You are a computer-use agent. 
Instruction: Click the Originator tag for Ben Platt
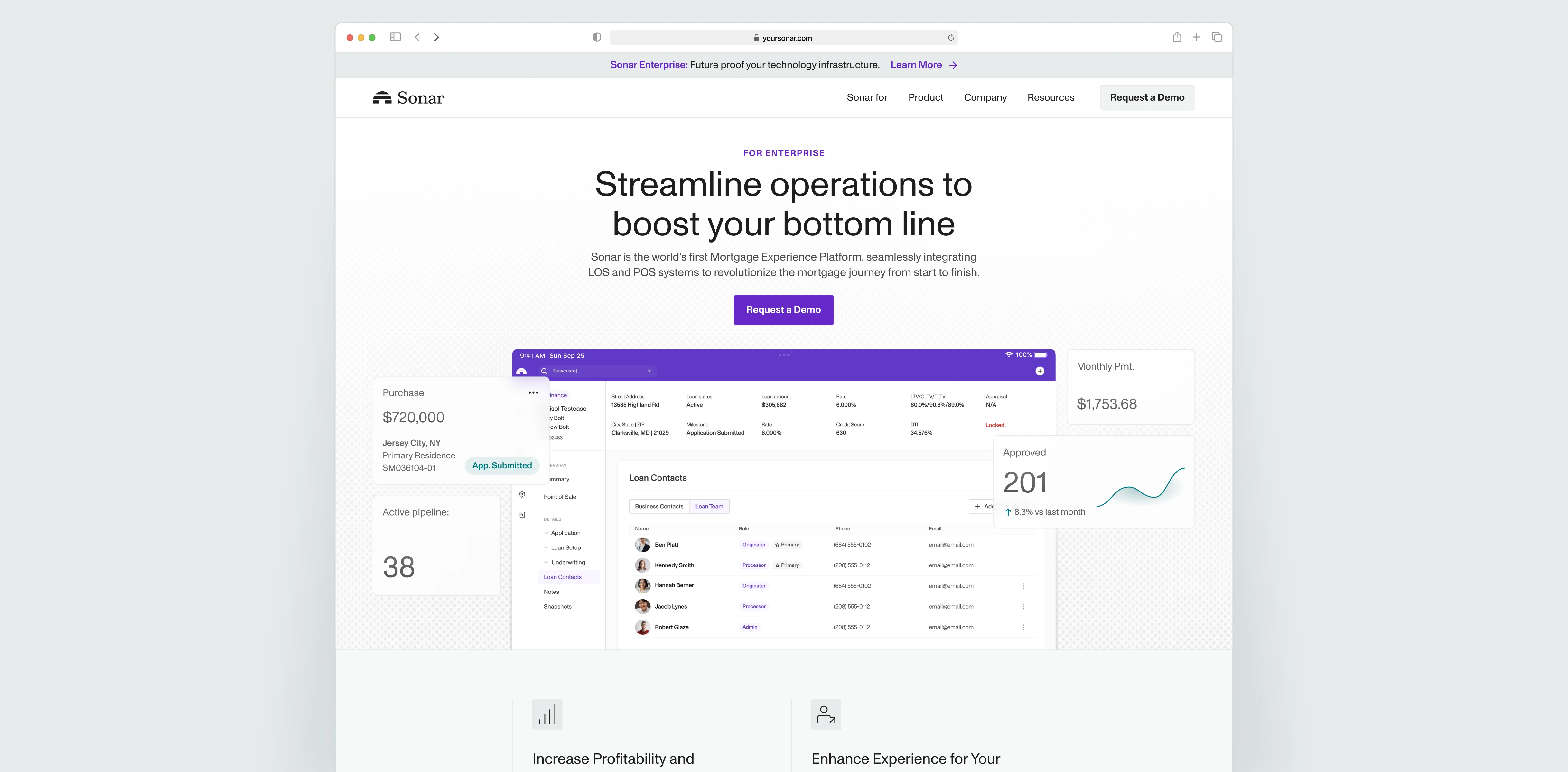click(x=753, y=545)
